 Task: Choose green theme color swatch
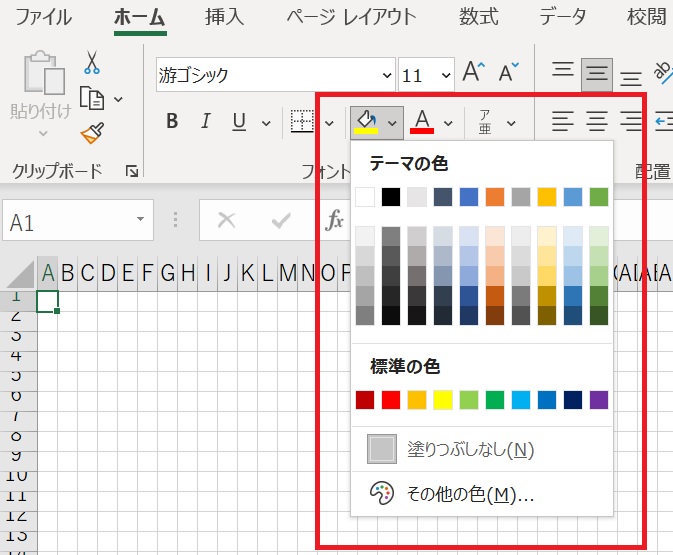pos(599,197)
